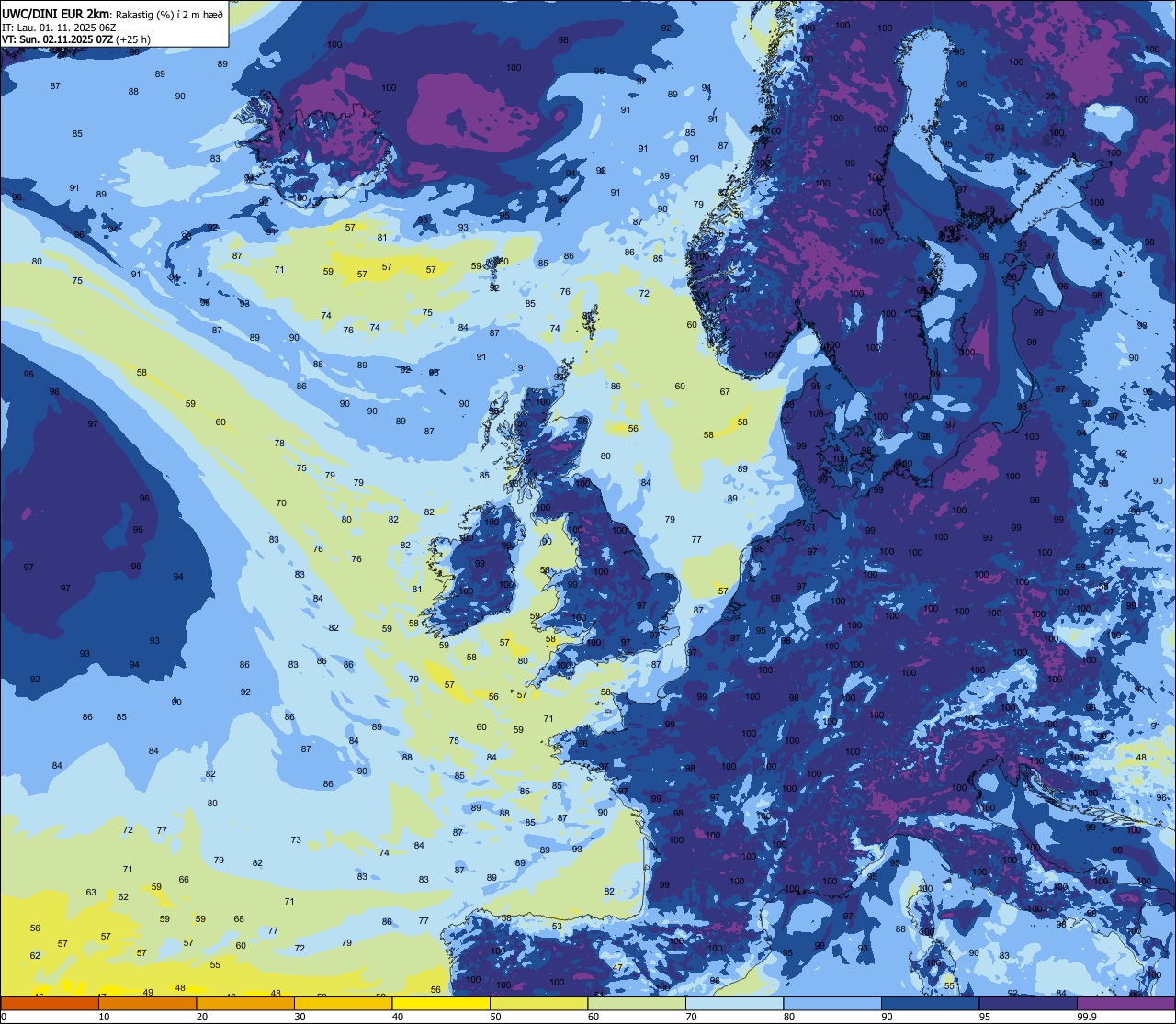This screenshot has width=1176, height=1024.
Task: Click the 30–40 amber legend swatch
Action: tap(343, 1003)
